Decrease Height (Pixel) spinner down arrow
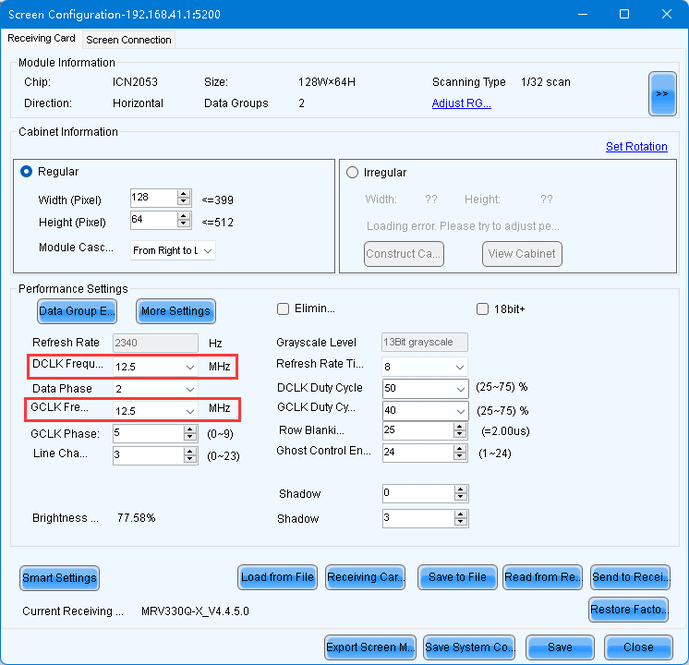Viewport: 689px width, 665px height. pos(184,224)
